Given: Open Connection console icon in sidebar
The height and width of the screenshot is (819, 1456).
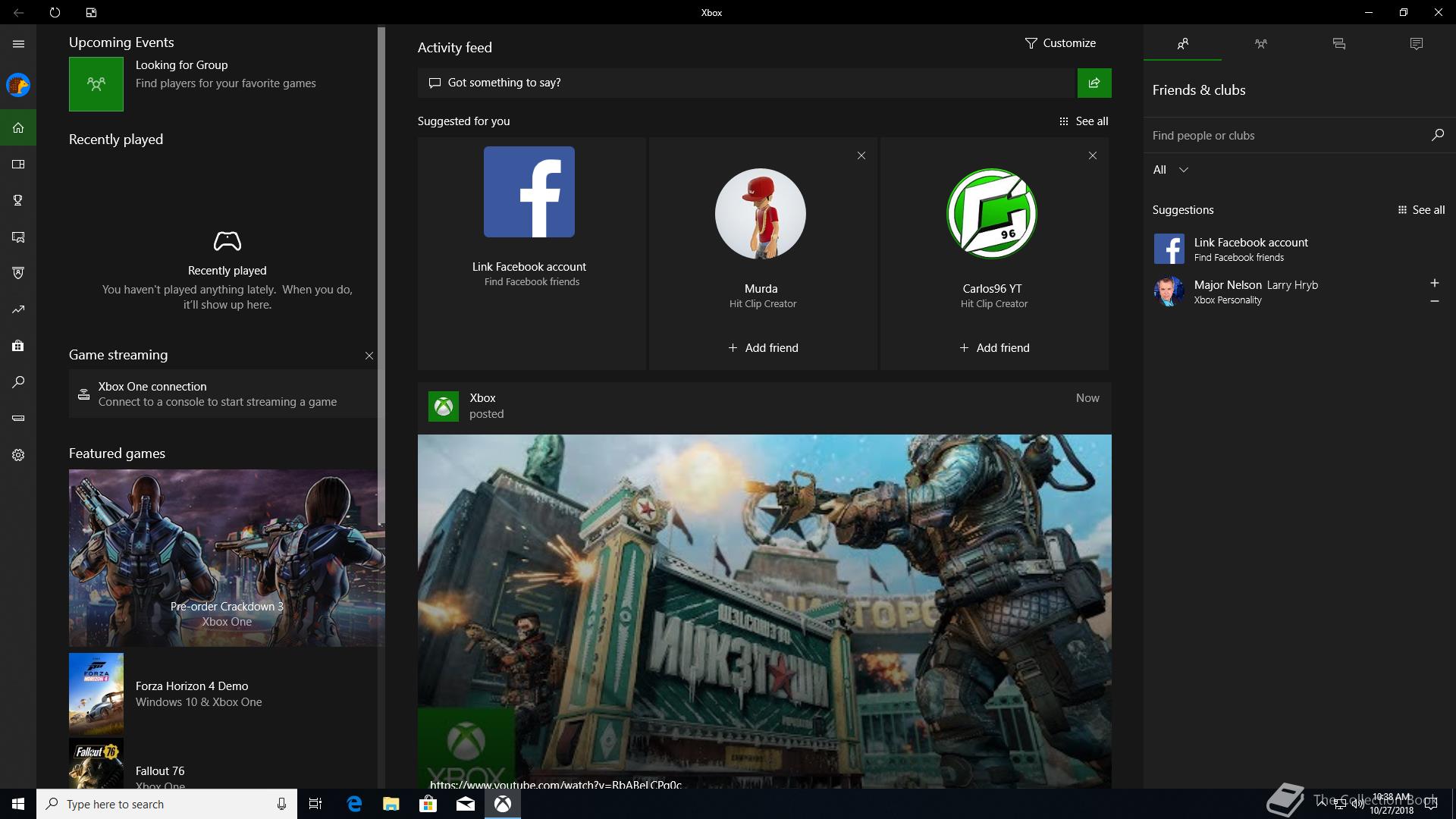Looking at the screenshot, I should [18, 419].
